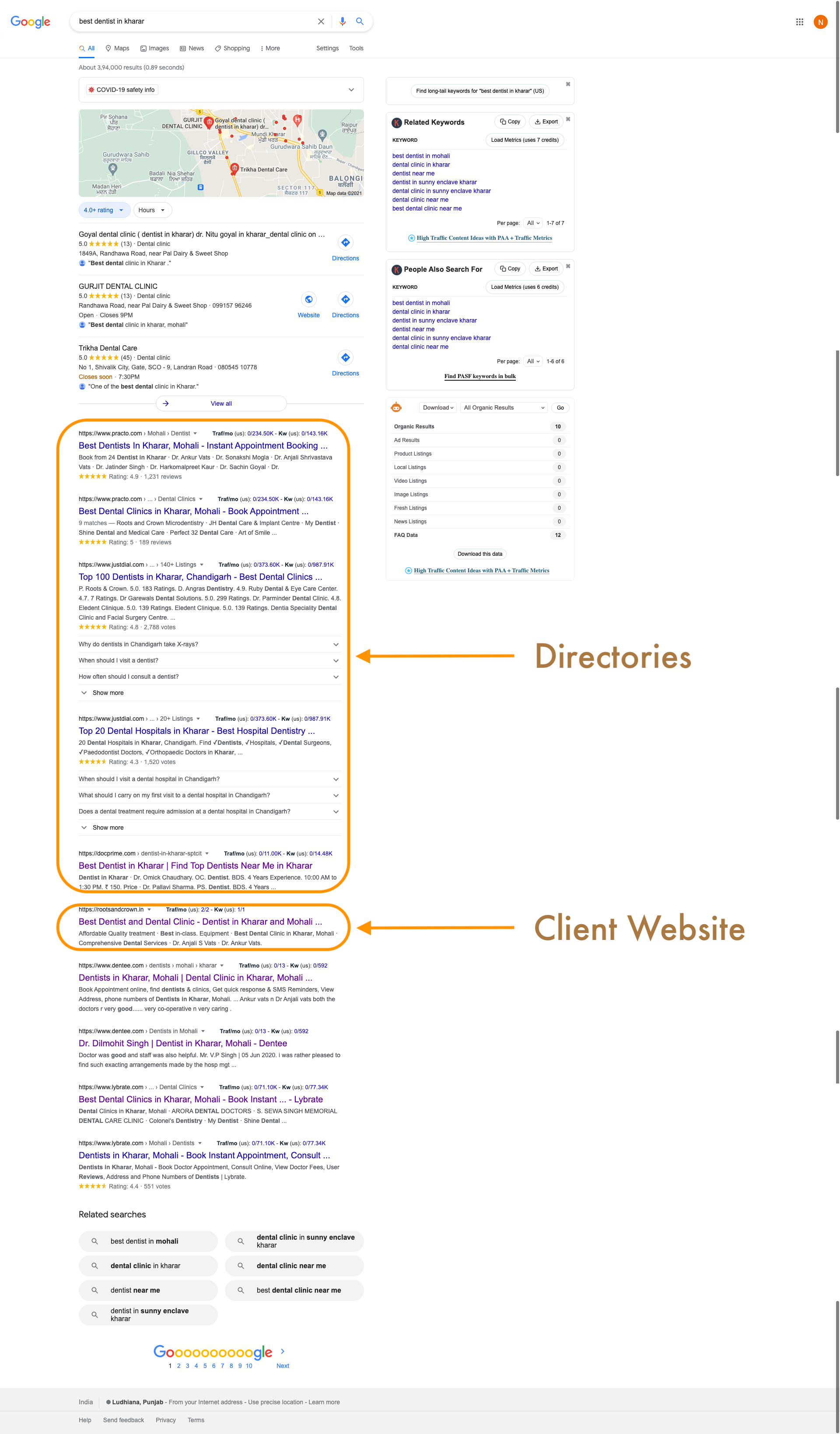
Task: Open Send feedback footer link
Action: [x=123, y=1420]
